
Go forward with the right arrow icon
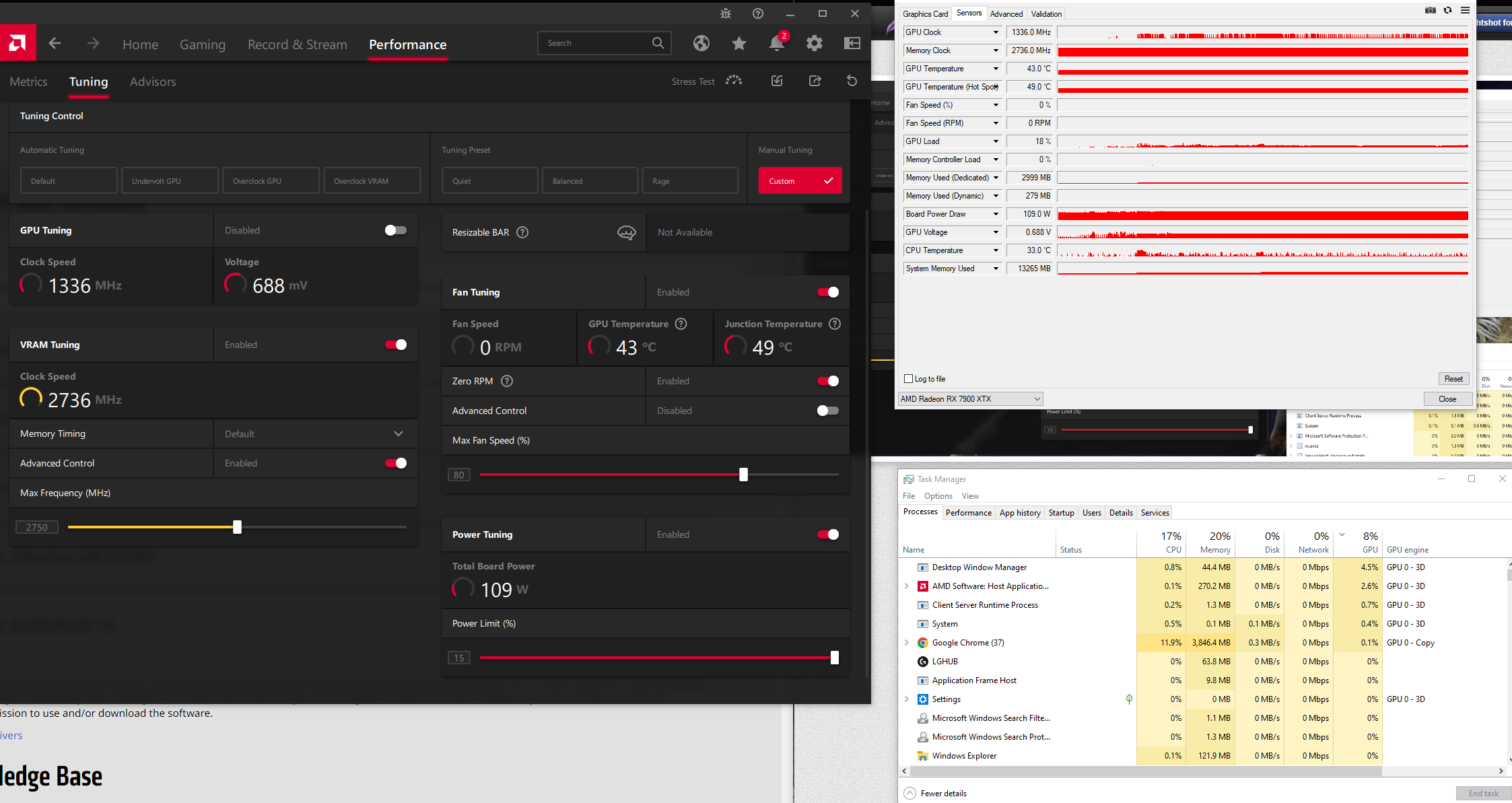pos(94,44)
